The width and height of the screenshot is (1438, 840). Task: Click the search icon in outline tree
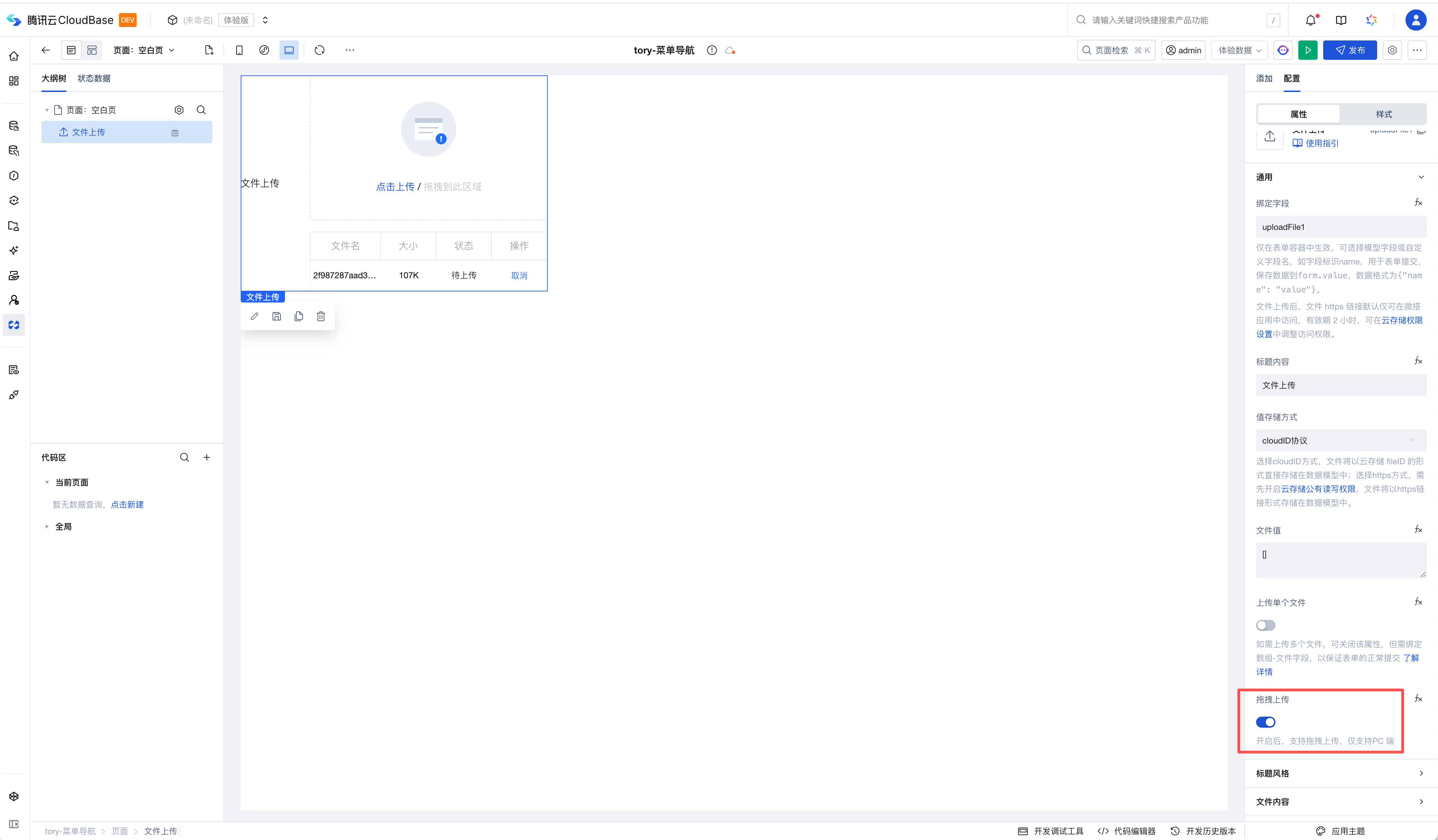click(x=201, y=110)
